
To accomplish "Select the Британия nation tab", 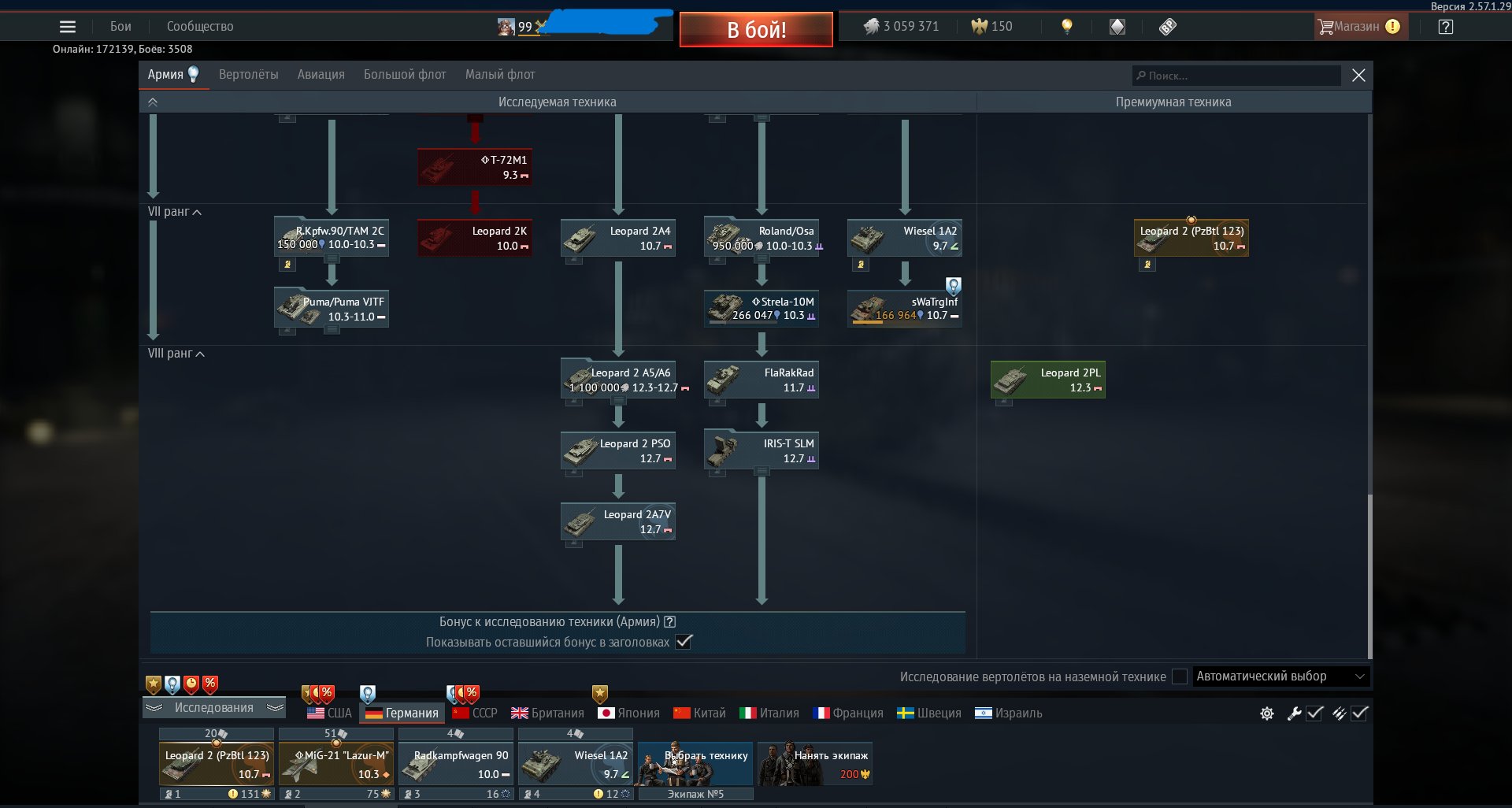I will (x=547, y=713).
